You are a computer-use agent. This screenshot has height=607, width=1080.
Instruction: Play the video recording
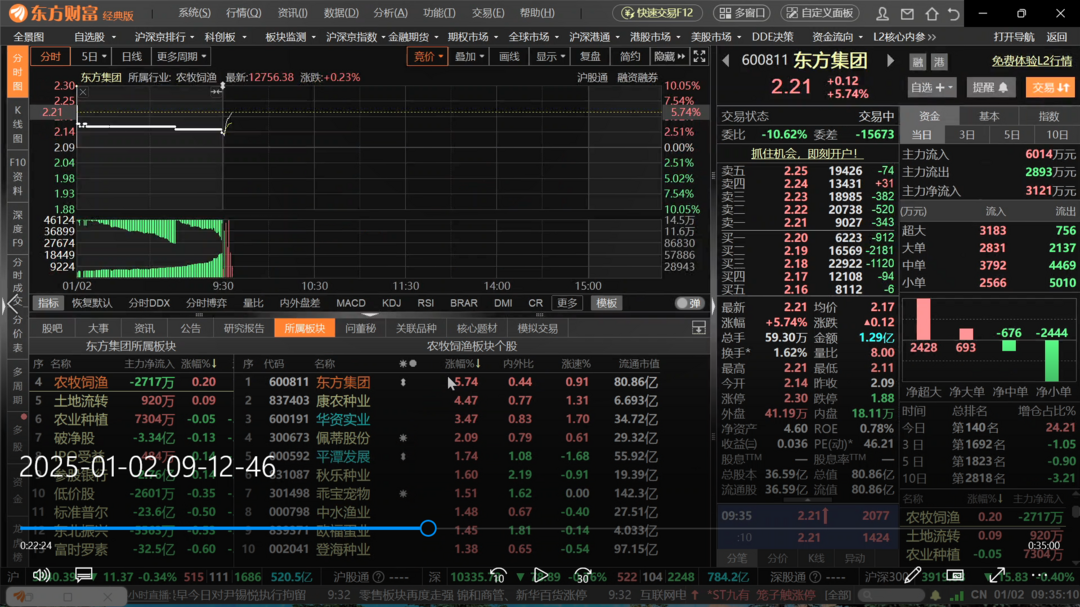click(541, 575)
